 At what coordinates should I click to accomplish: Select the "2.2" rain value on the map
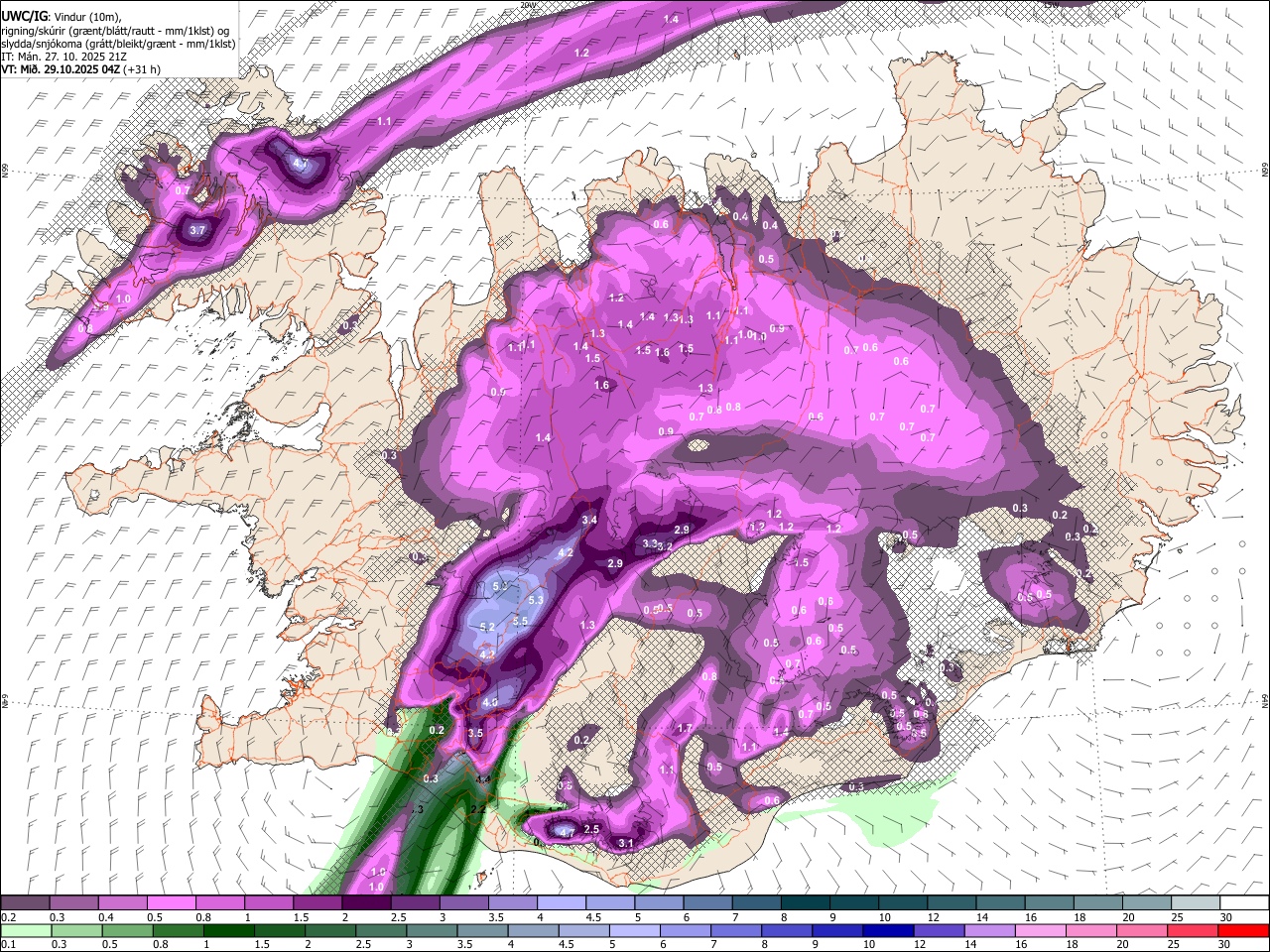tap(477, 810)
